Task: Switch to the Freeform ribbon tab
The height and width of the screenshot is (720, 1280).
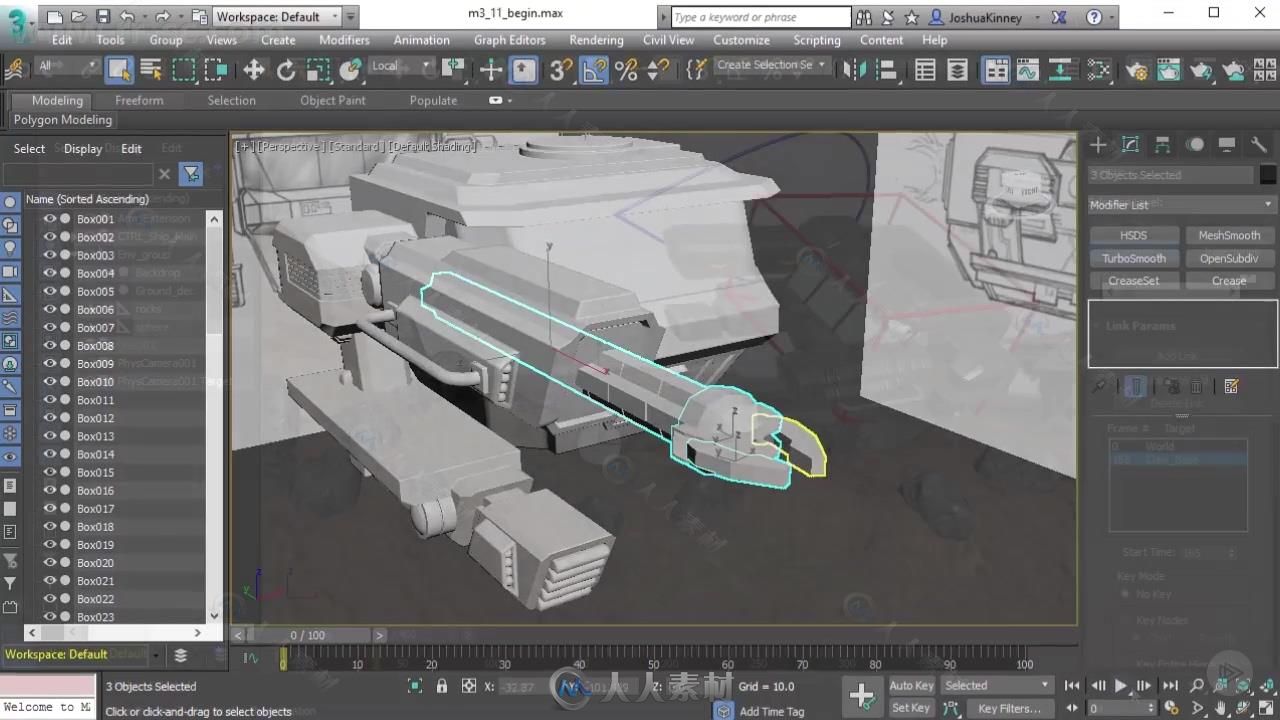Action: click(139, 100)
